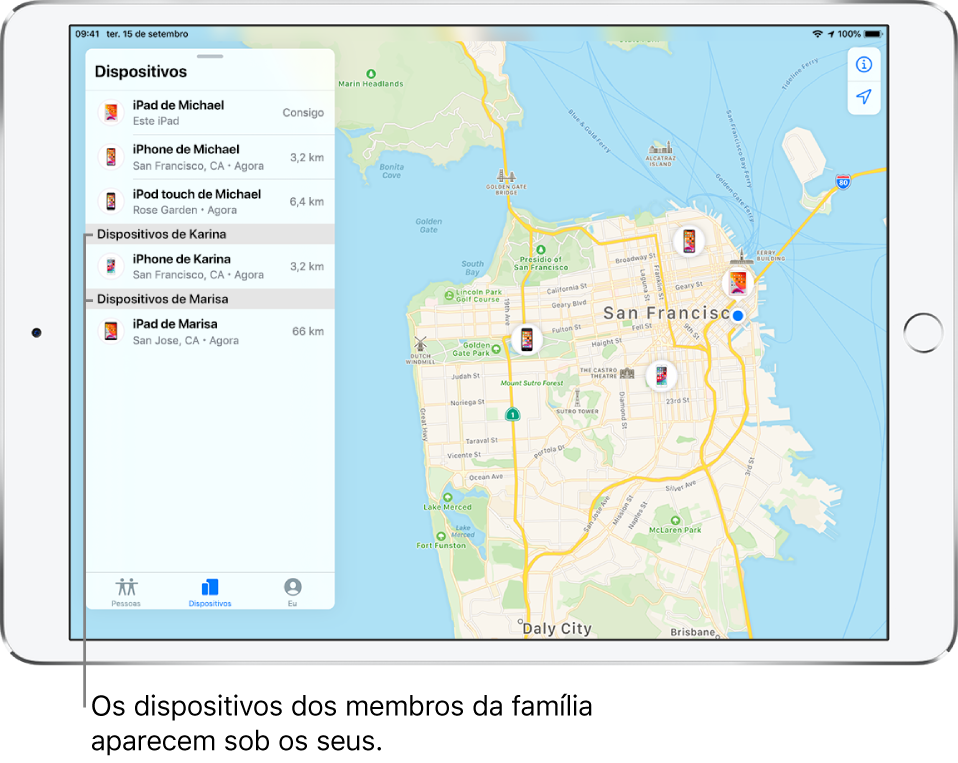The height and width of the screenshot is (763, 958).
Task: Tap the Wi-Fi status icon
Action: [x=817, y=34]
